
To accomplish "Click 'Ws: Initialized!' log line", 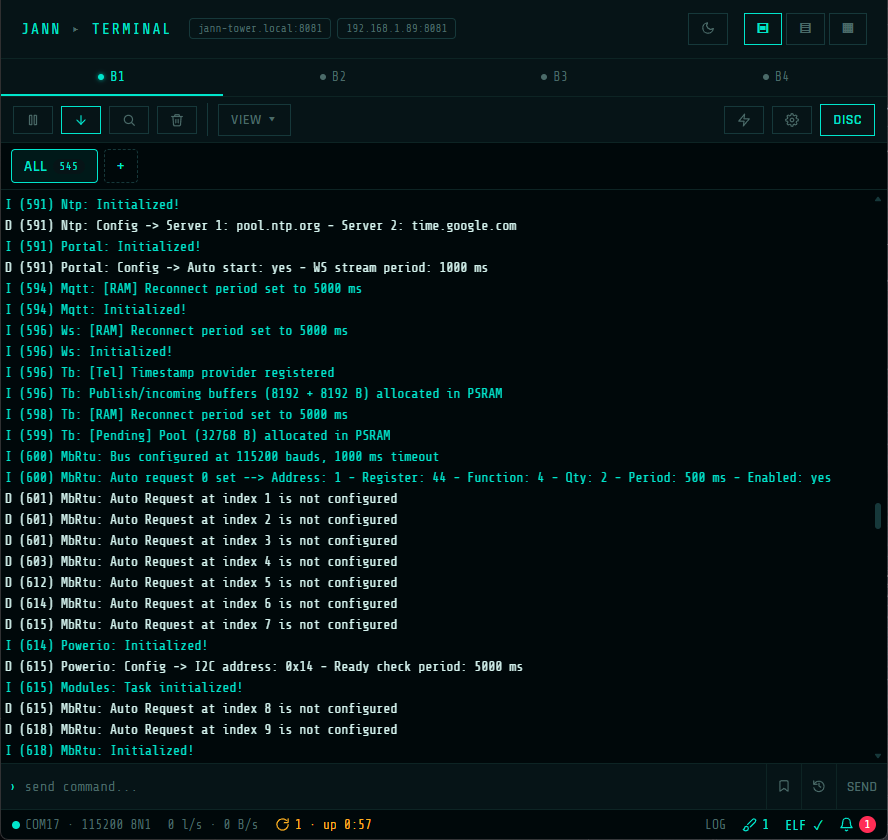I will click(x=89, y=351).
